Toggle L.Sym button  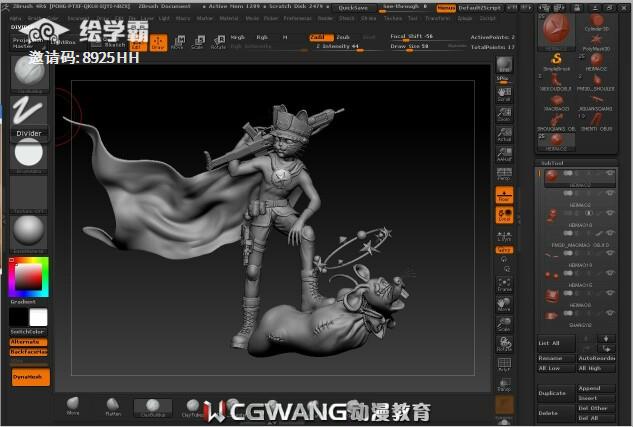pos(504,236)
